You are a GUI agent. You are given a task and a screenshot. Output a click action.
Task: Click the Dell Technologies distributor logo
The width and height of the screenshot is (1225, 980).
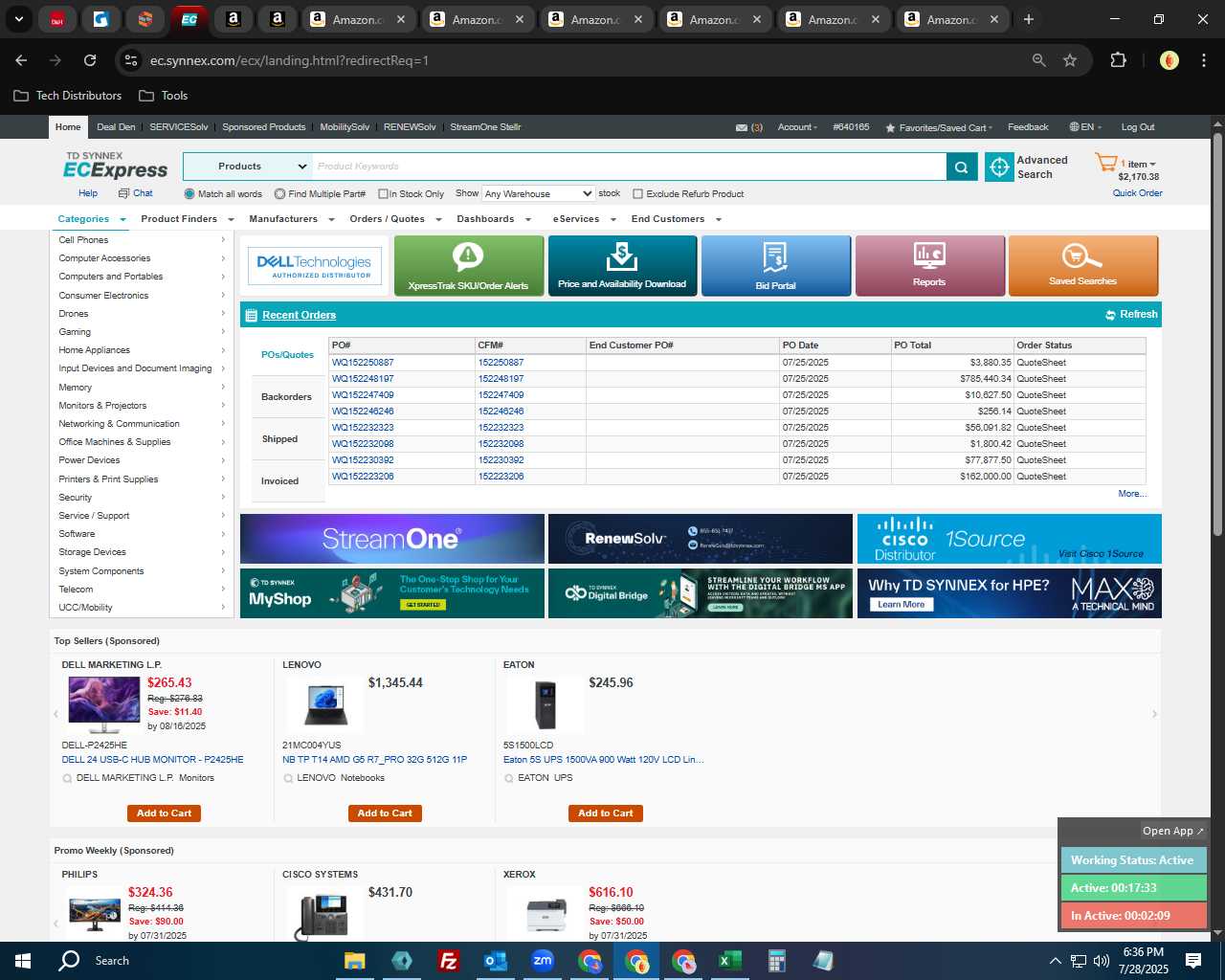[315, 266]
